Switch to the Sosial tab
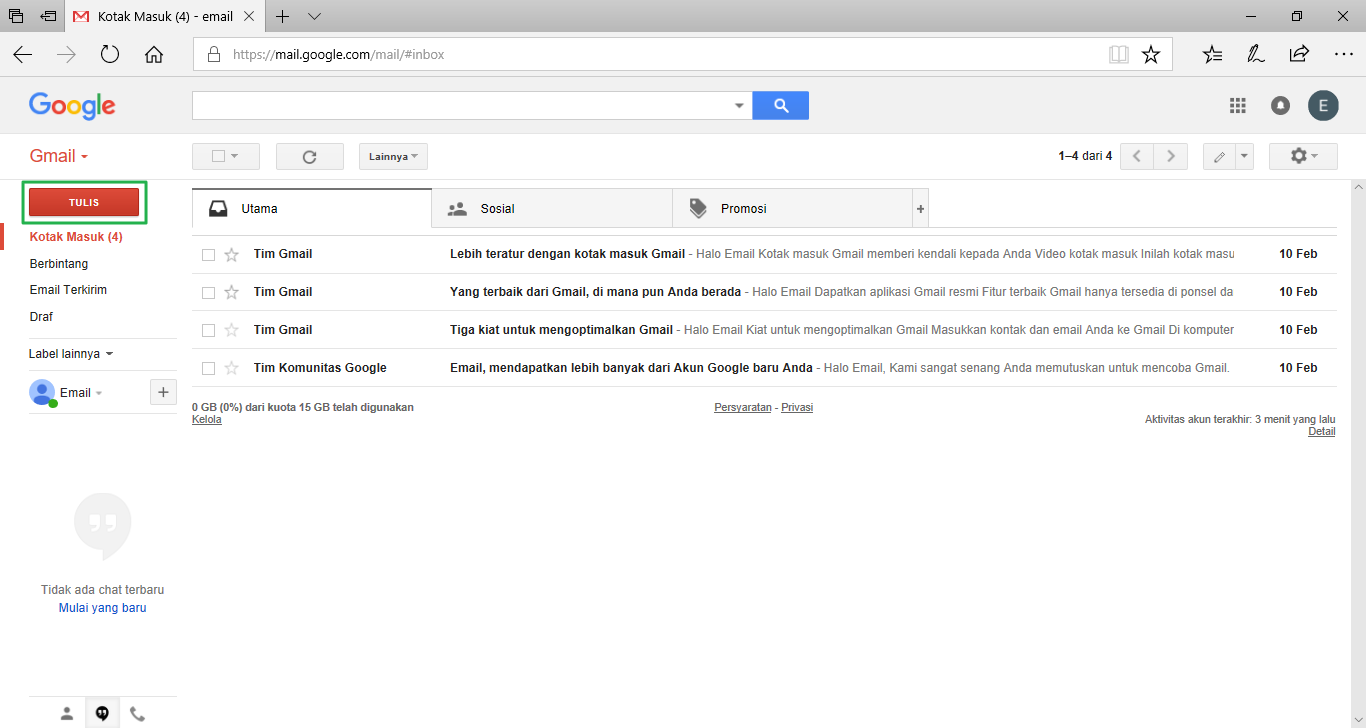This screenshot has height=728, width=1366. [552, 209]
